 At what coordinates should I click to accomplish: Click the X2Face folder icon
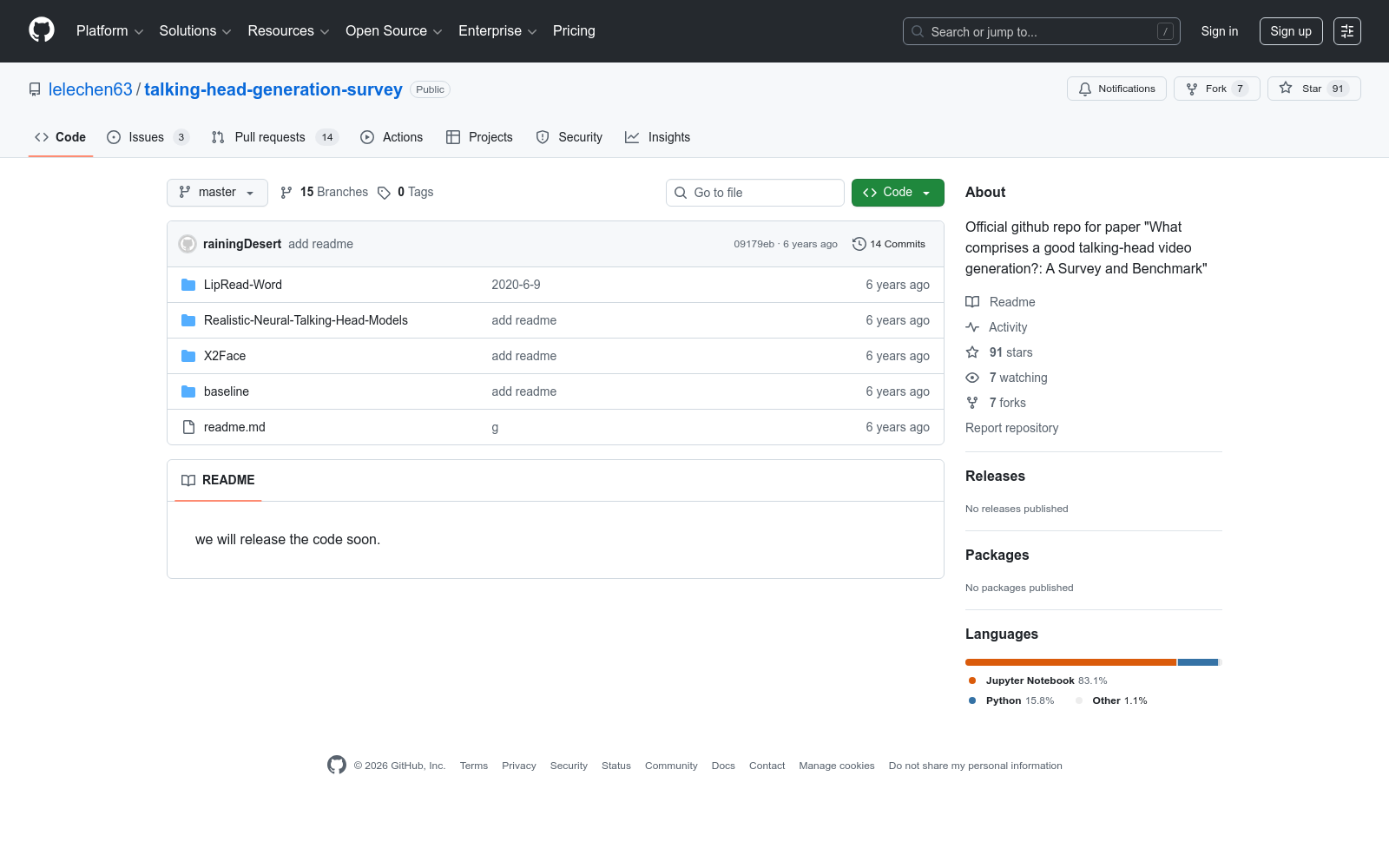point(188,356)
